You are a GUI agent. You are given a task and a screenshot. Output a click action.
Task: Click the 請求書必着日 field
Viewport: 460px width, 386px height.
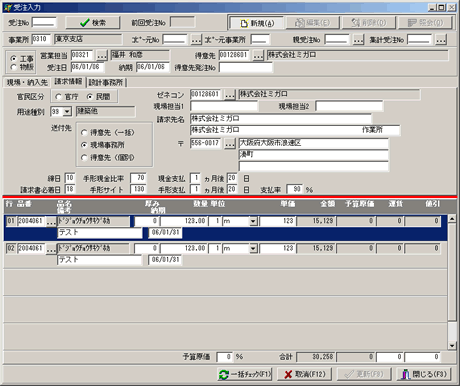(70, 189)
